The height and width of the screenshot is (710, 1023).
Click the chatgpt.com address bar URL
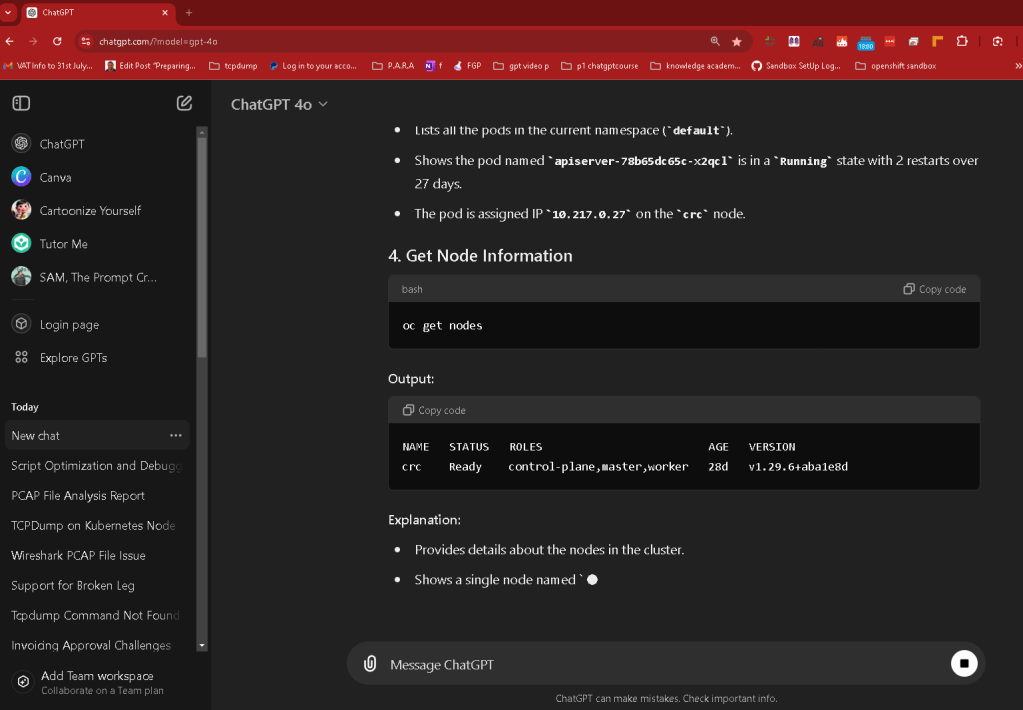click(x=158, y=41)
